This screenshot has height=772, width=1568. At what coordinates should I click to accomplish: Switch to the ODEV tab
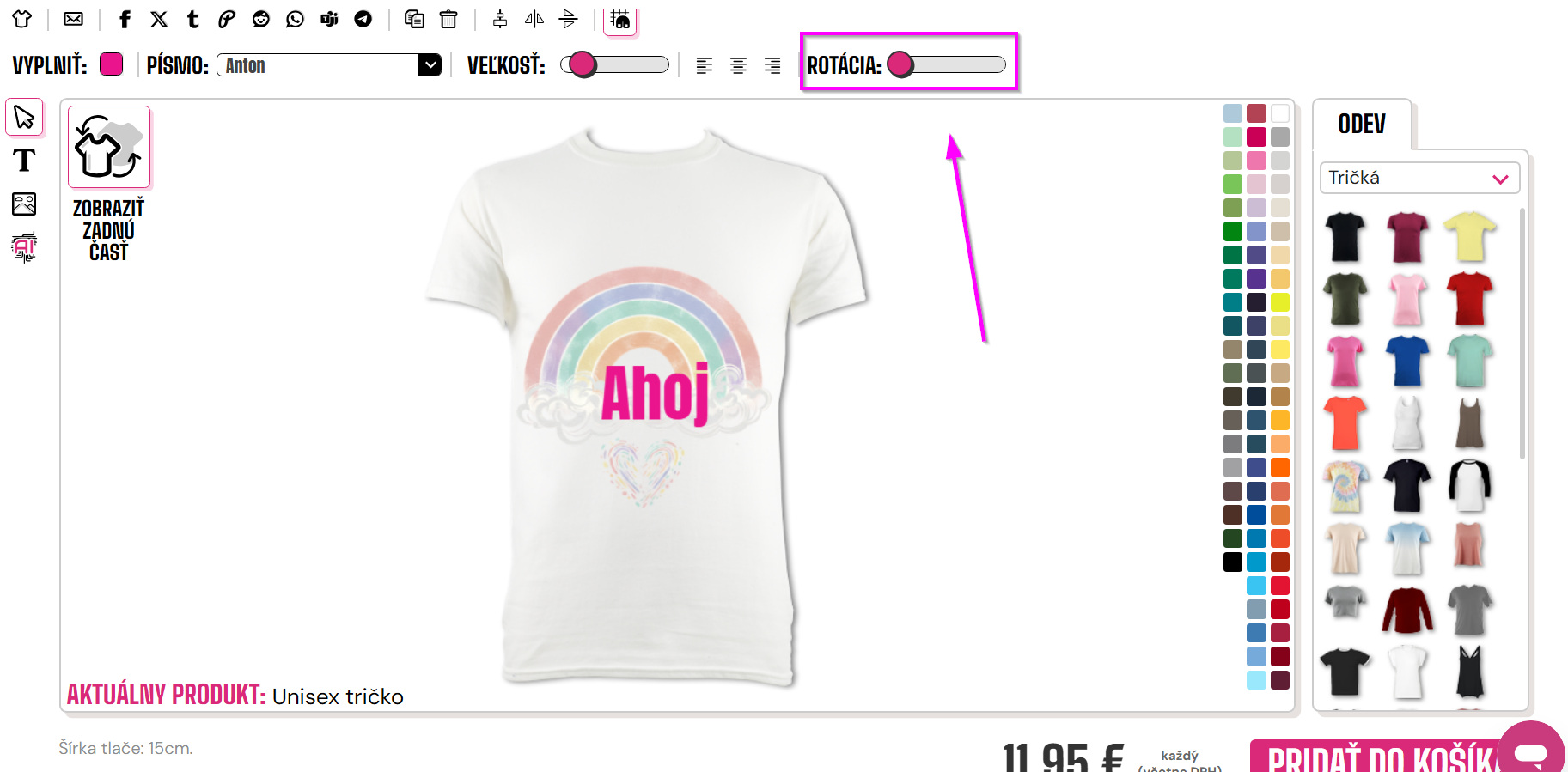(1362, 124)
